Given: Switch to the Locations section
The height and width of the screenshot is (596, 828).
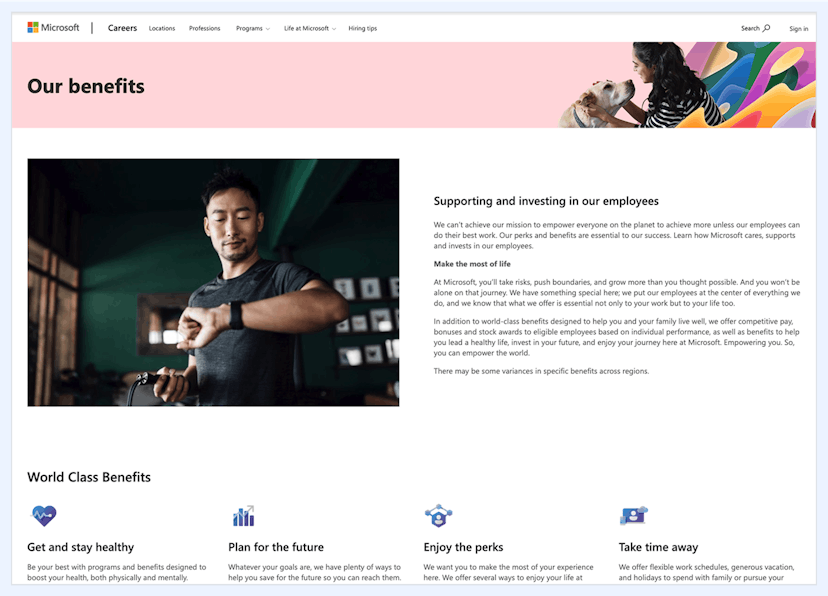Looking at the screenshot, I should tap(161, 28).
